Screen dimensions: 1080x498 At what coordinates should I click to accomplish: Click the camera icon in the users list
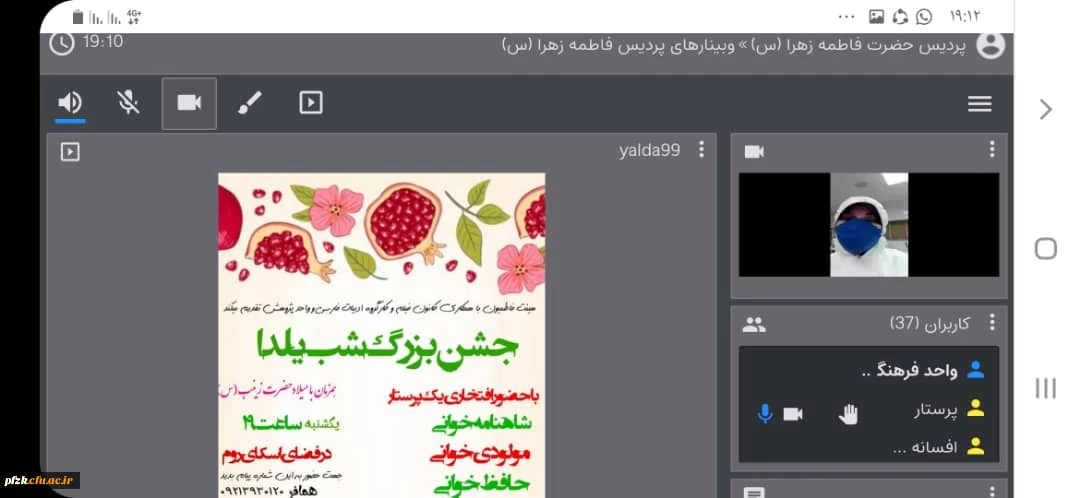pyautogui.click(x=793, y=414)
